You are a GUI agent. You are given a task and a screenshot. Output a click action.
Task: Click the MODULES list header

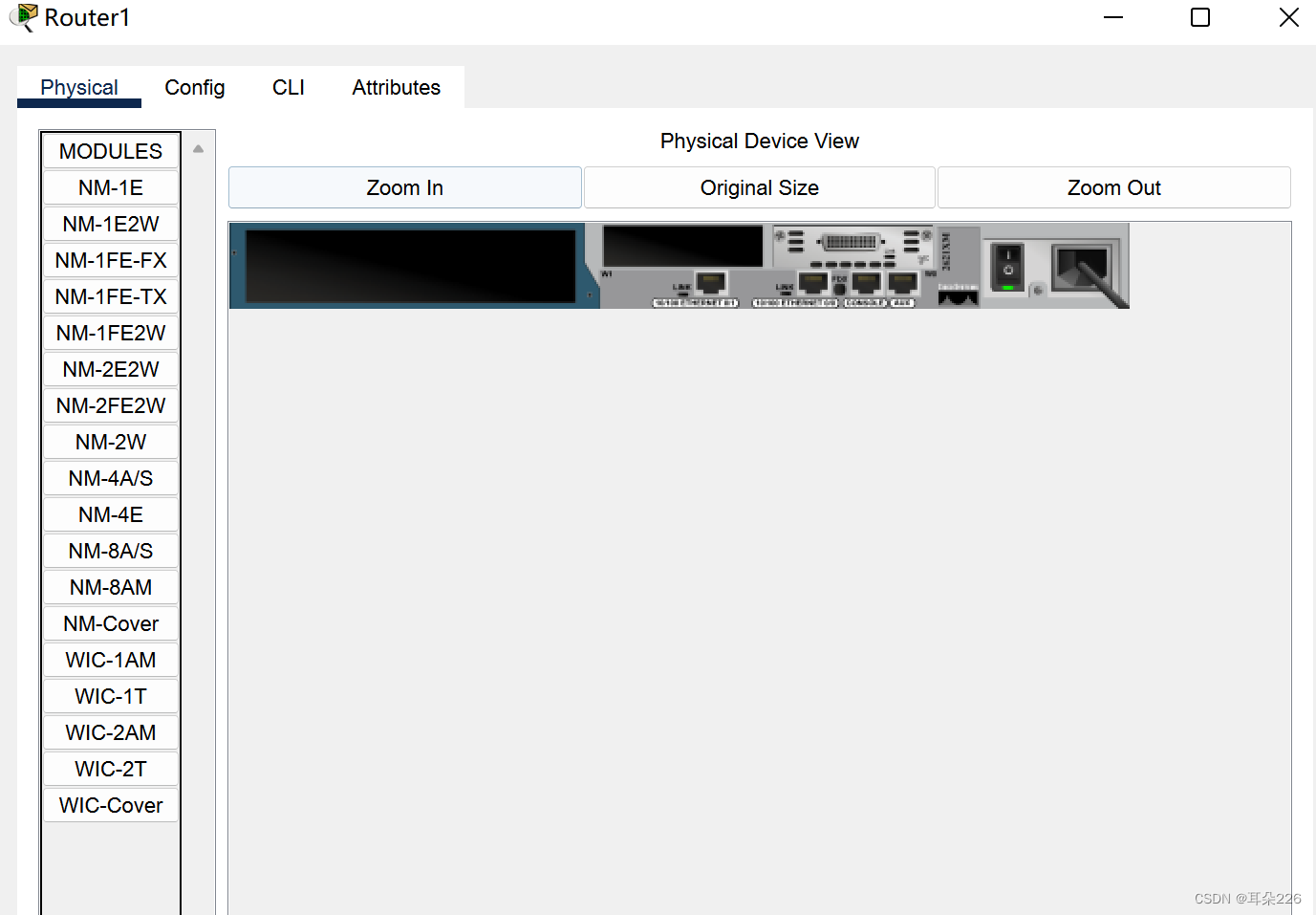(111, 151)
